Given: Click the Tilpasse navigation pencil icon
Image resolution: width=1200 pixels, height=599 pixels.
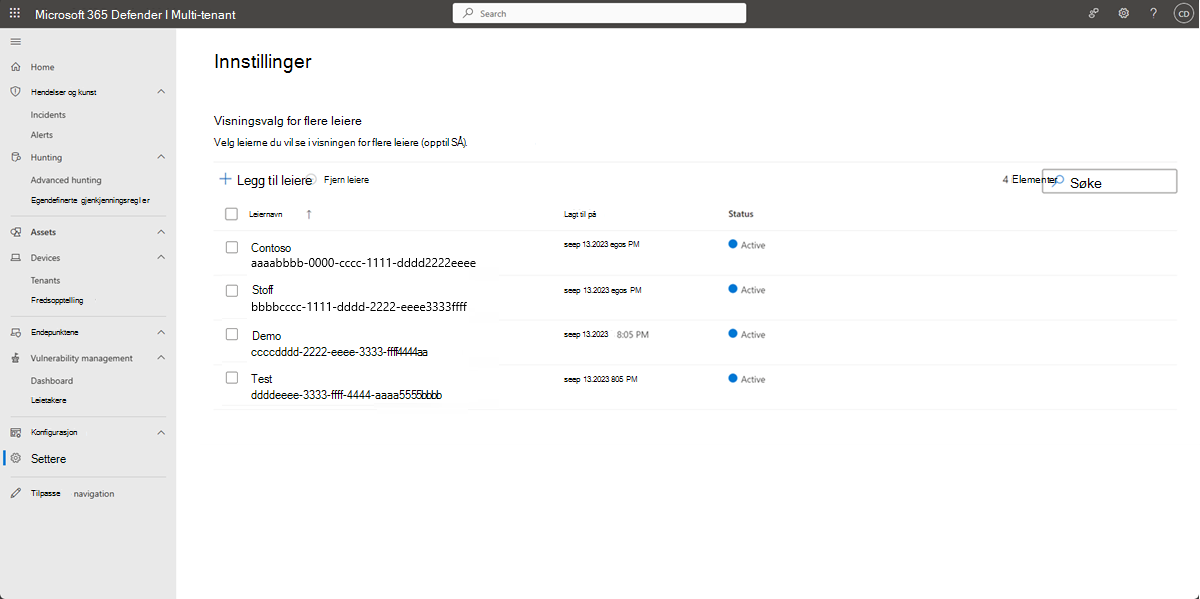Looking at the screenshot, I should tap(15, 494).
